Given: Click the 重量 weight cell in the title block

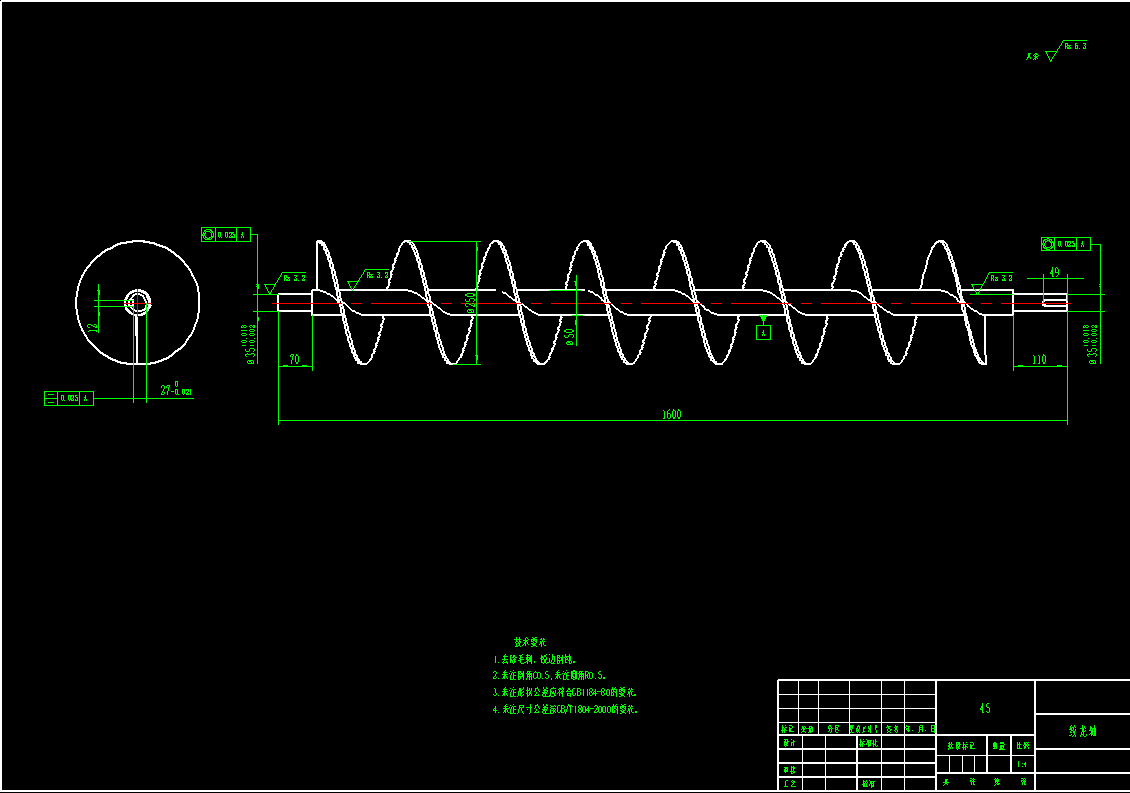Looking at the screenshot, I should tap(999, 745).
